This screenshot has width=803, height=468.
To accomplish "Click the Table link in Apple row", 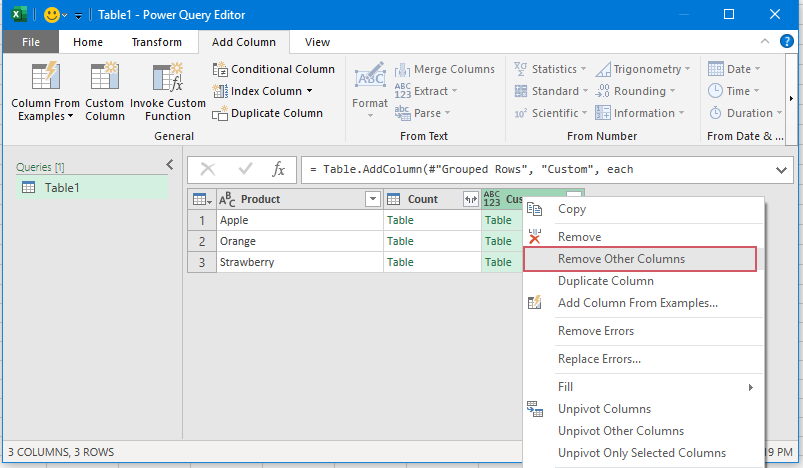I will pyautogui.click(x=400, y=220).
